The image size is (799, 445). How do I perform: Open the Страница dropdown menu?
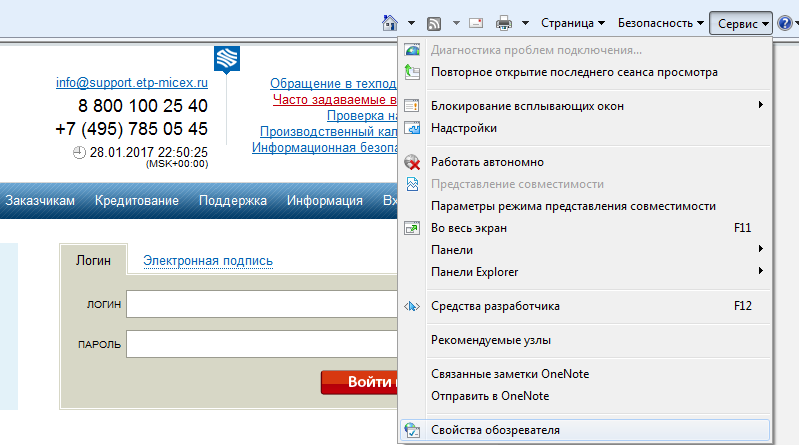coord(573,22)
